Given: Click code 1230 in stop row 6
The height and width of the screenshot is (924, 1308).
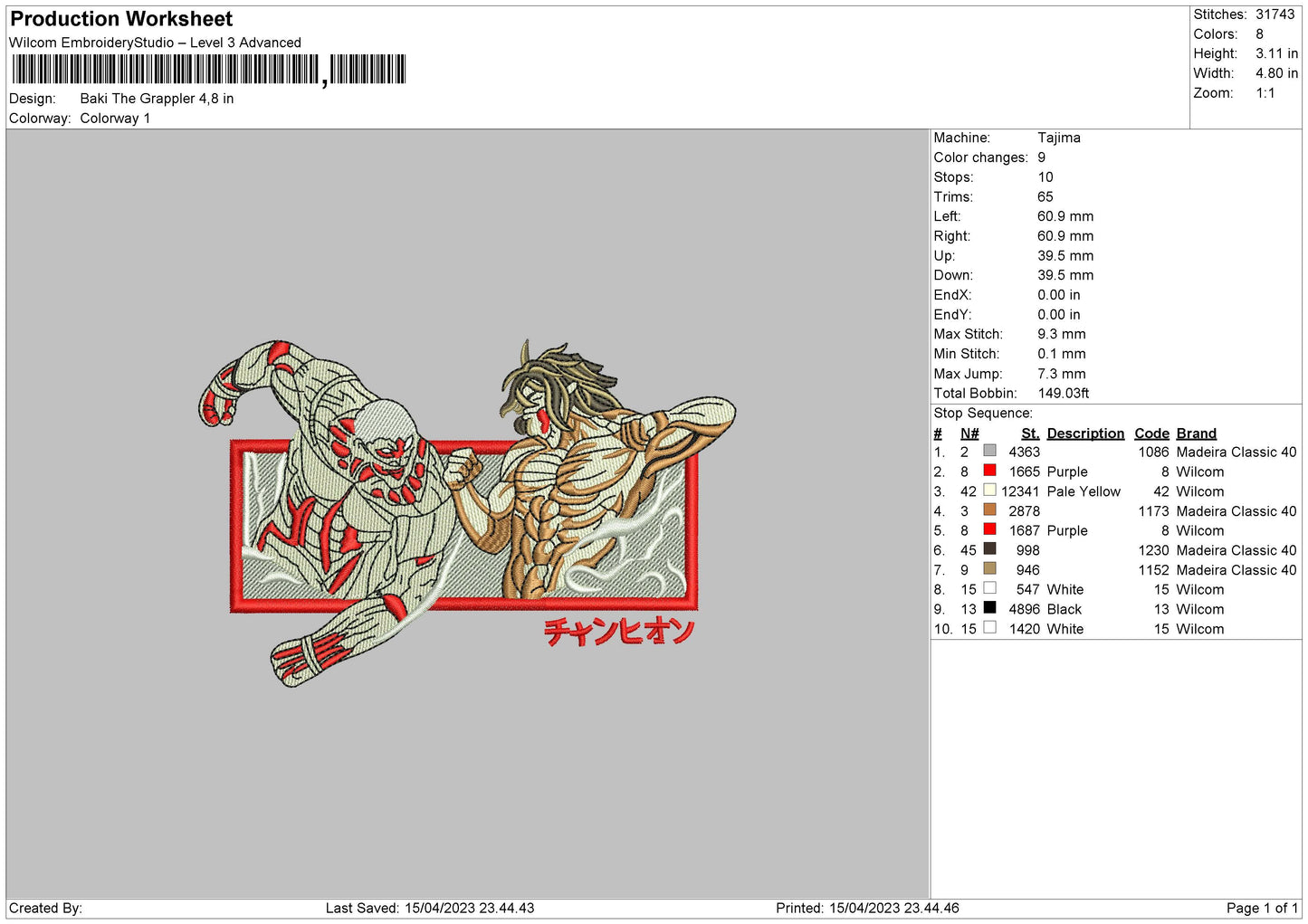Looking at the screenshot, I should point(1153,550).
